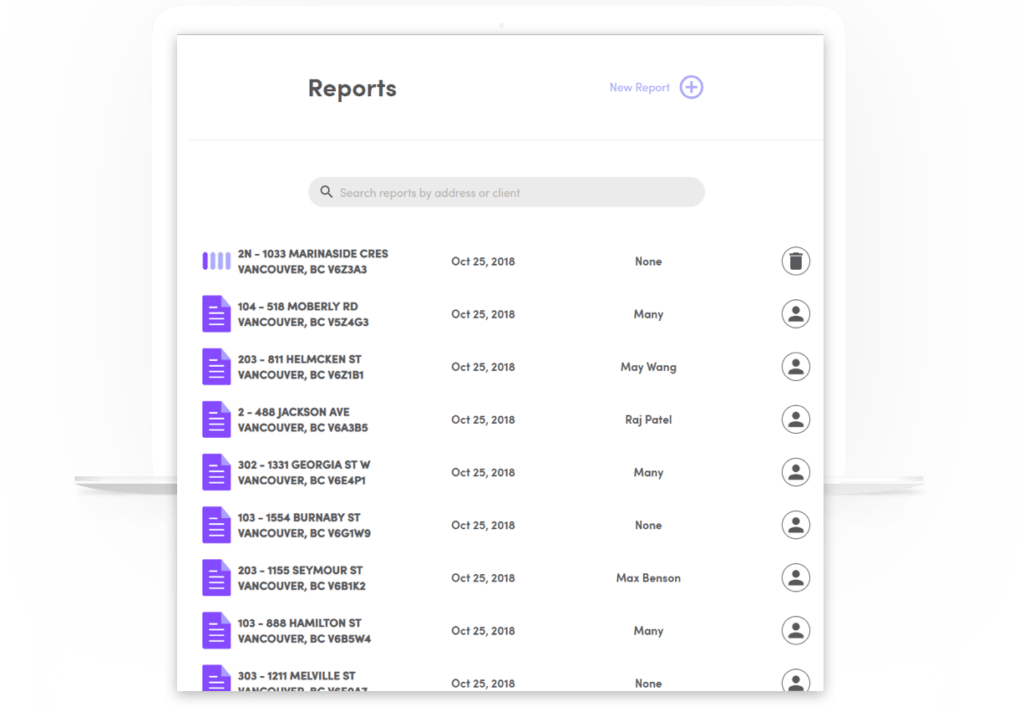Open the report for 488 Jackson Ave
The image size is (1024, 712).
[x=305, y=419]
